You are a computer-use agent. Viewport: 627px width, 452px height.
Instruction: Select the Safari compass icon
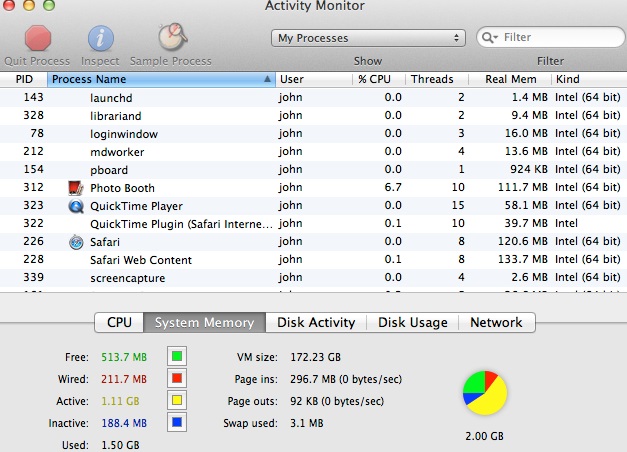[x=76, y=242]
